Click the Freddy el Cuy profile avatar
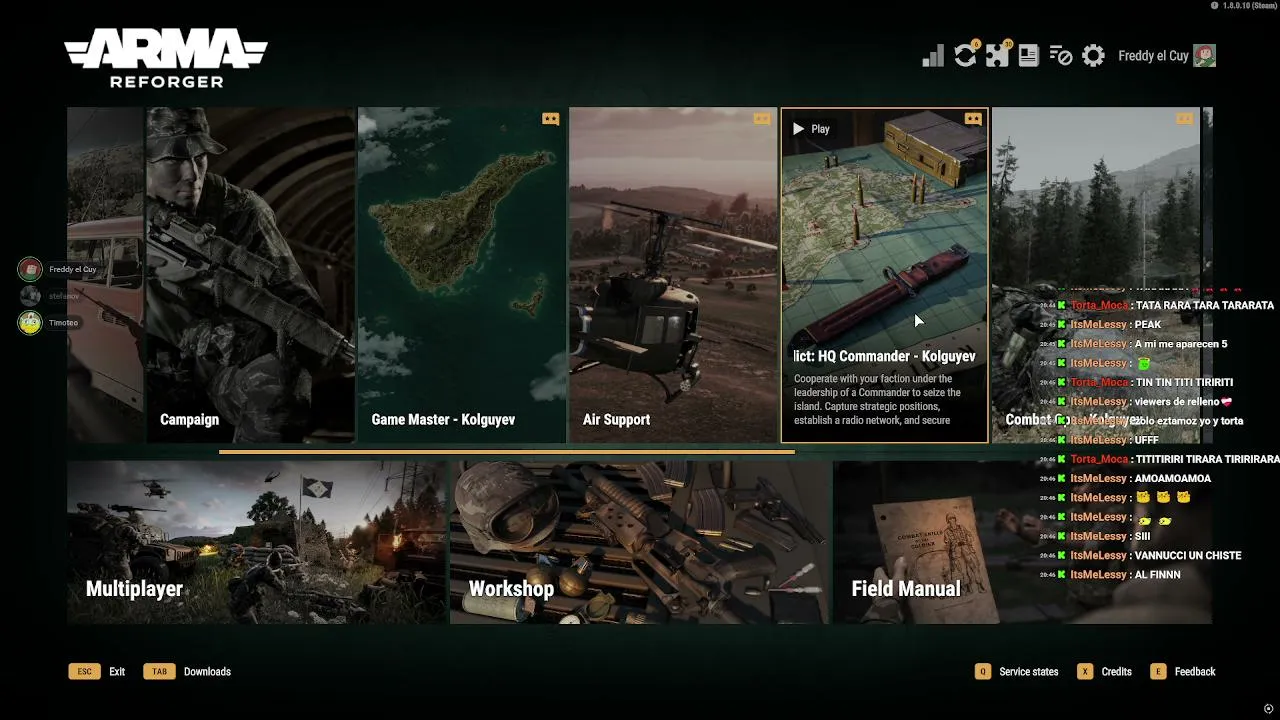Screen dimensions: 1280x720 [1204, 56]
